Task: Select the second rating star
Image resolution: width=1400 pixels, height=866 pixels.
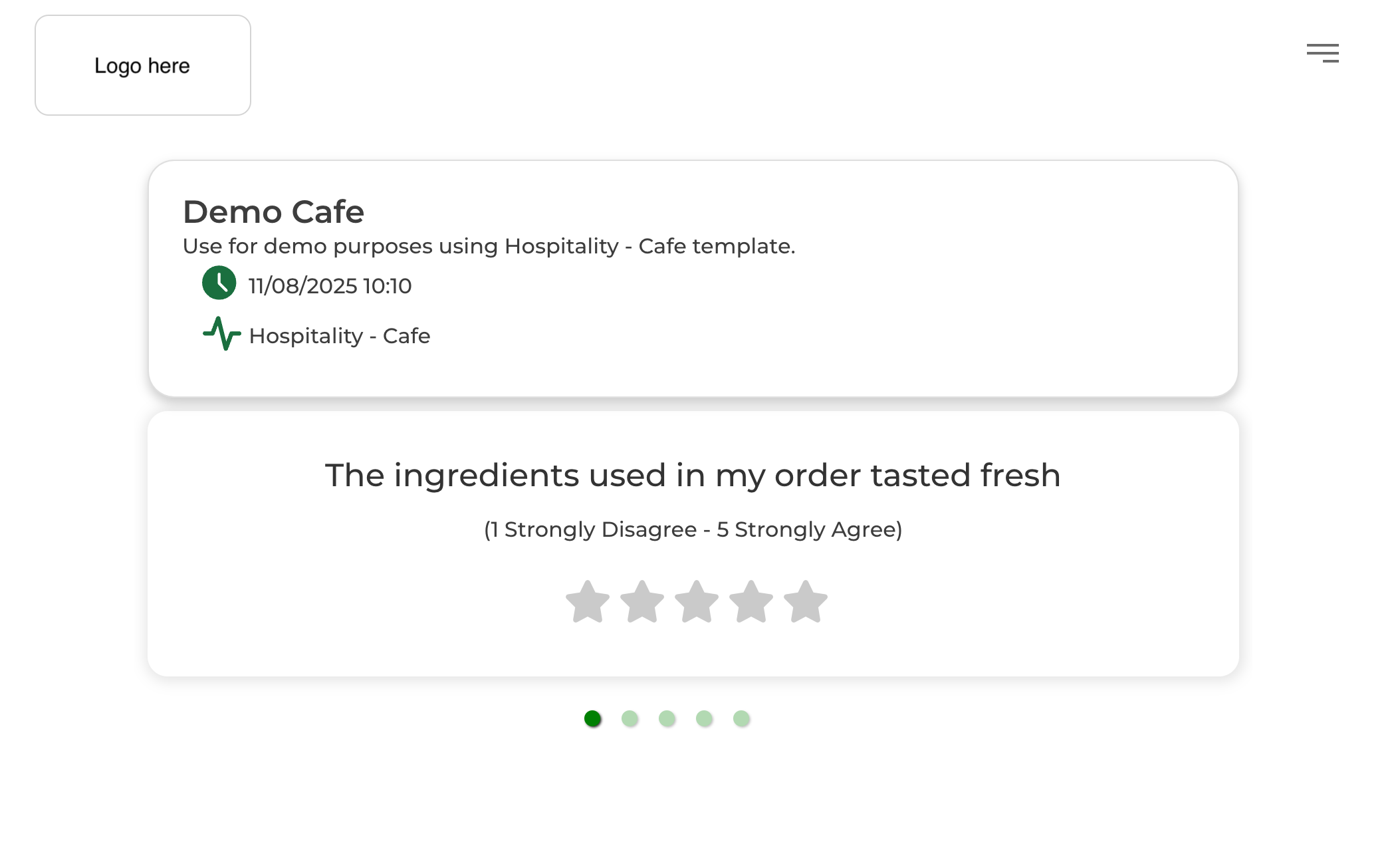Action: [642, 603]
